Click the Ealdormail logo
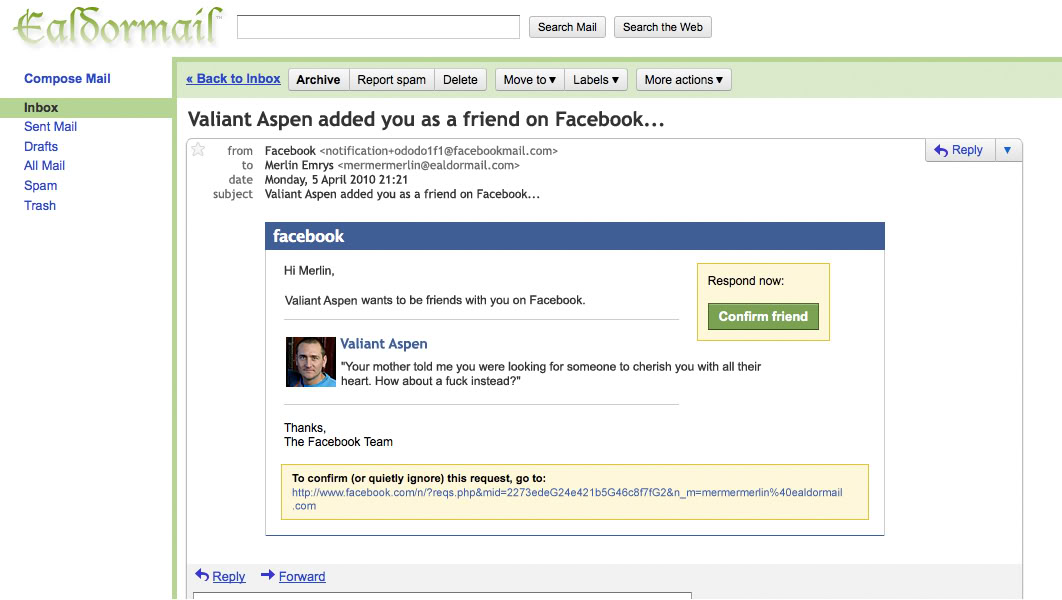Screen dimensions: 1062x600 [118, 27]
